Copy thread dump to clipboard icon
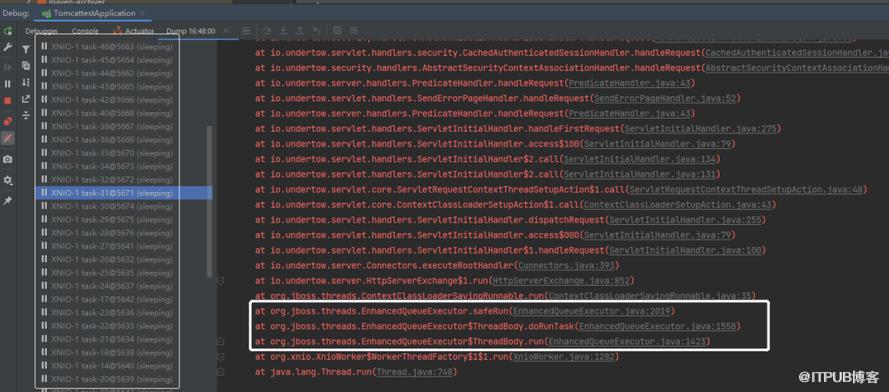889x392 pixels. coord(26,66)
